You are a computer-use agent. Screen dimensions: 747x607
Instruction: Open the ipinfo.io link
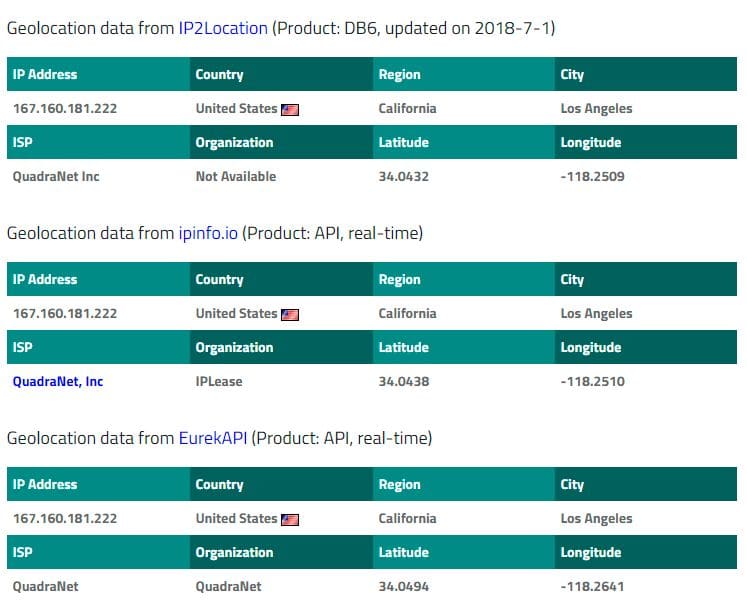208,233
